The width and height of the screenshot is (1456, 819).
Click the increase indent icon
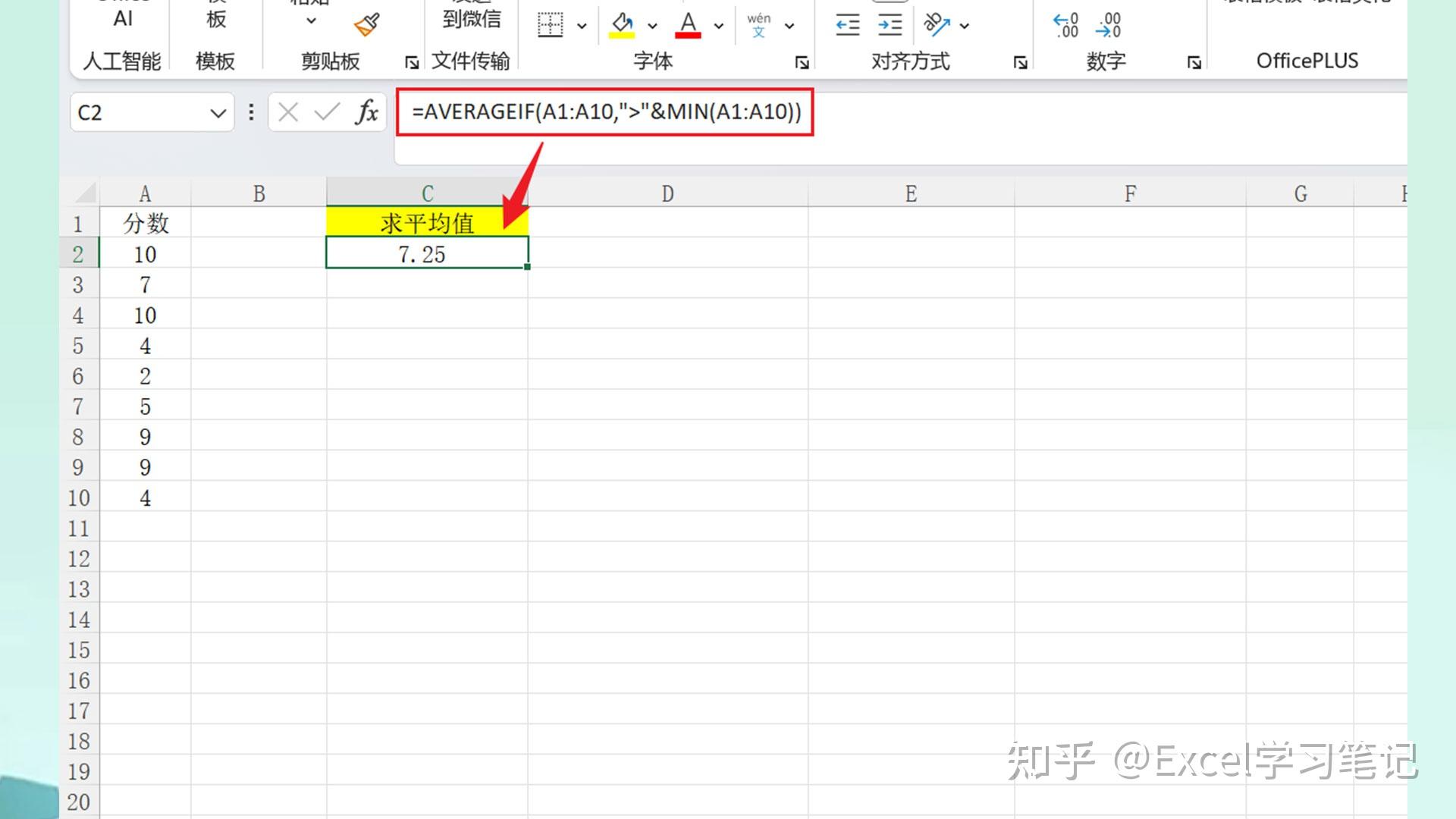pyautogui.click(x=890, y=25)
